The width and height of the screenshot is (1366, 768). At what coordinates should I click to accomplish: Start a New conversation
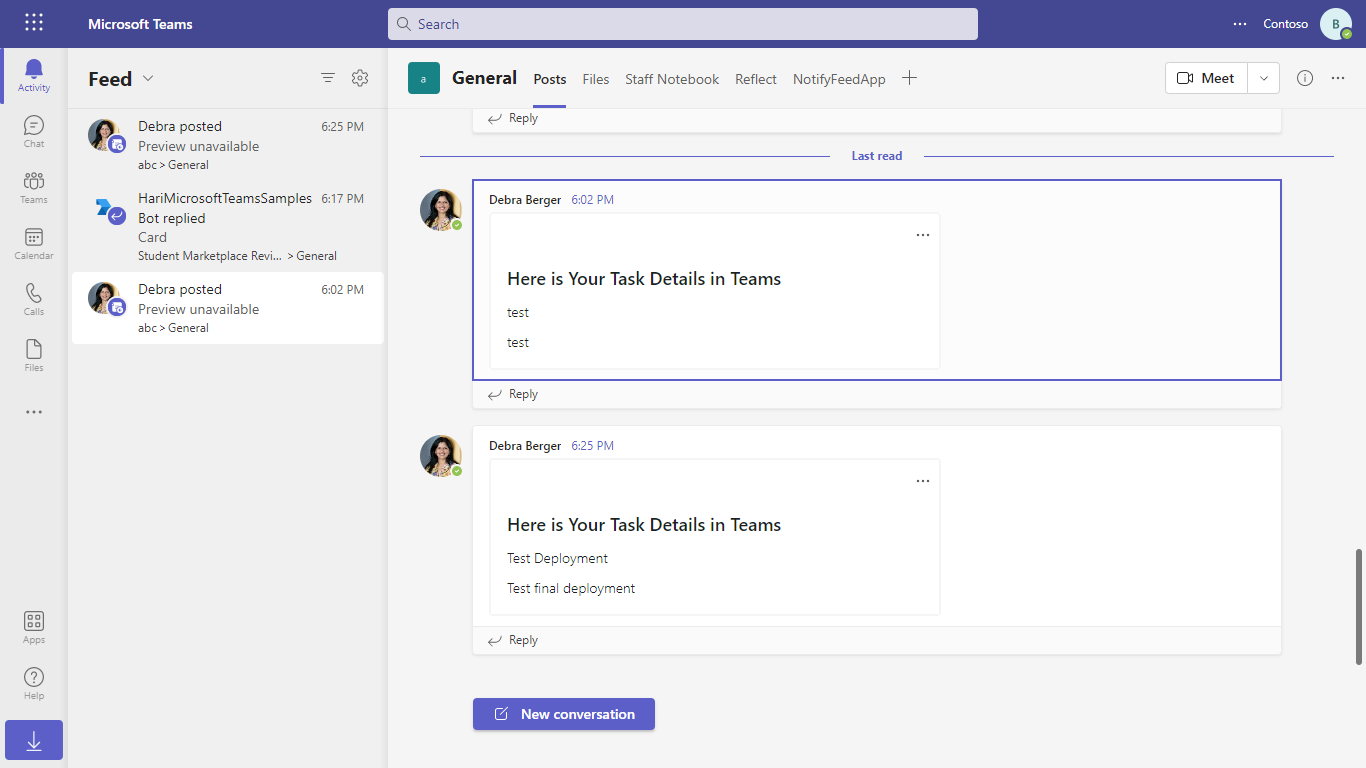(x=564, y=714)
